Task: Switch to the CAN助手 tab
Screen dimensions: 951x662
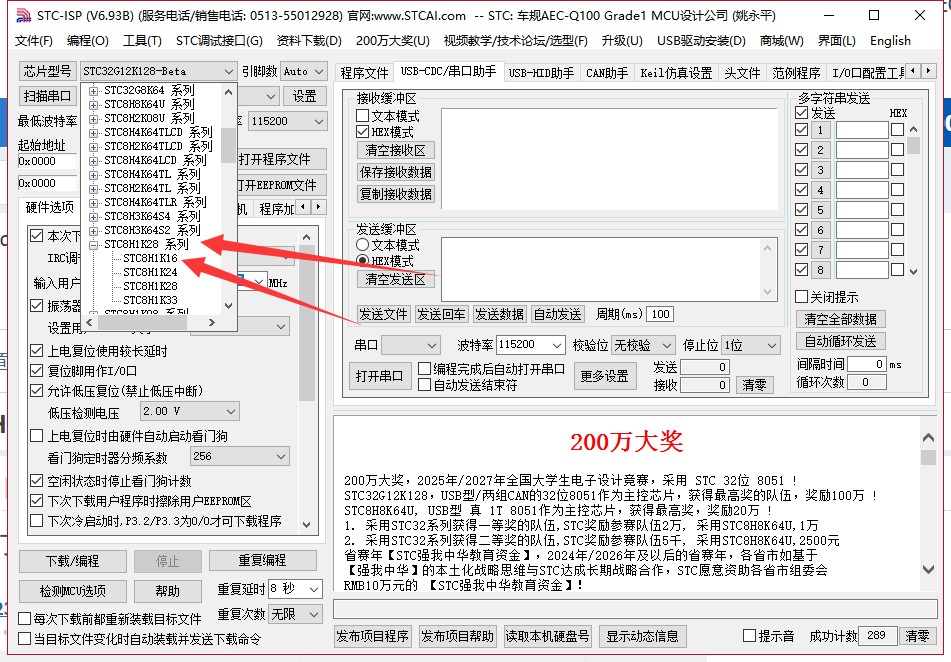Action: [x=607, y=73]
